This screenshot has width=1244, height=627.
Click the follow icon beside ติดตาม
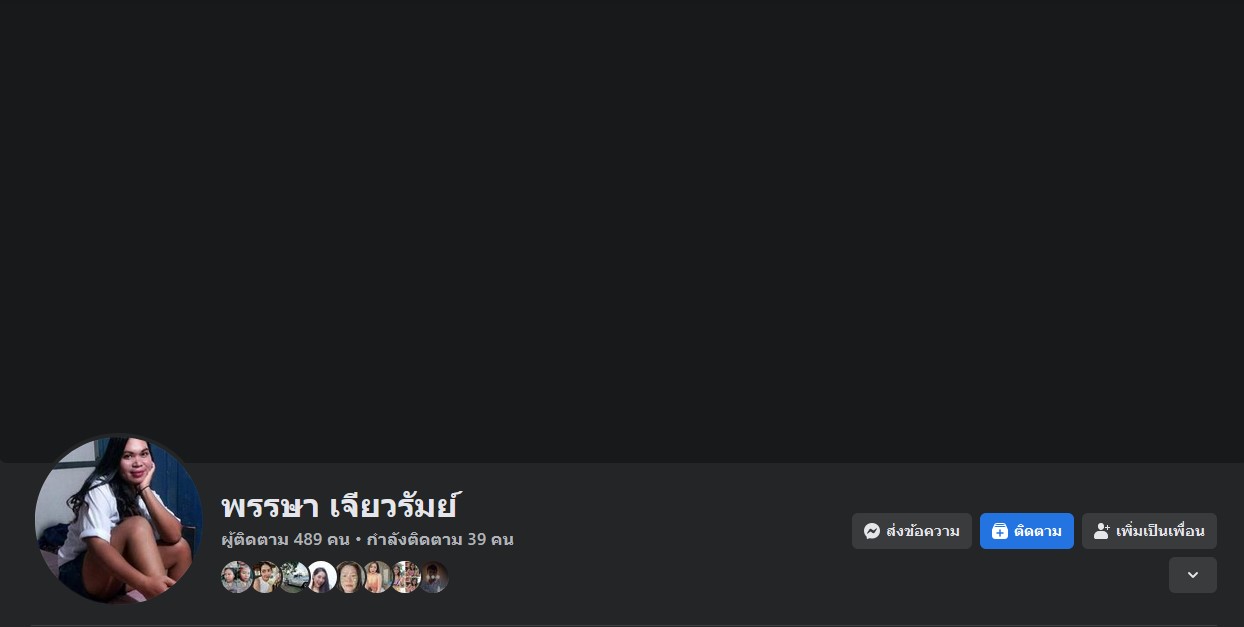click(x=1000, y=531)
